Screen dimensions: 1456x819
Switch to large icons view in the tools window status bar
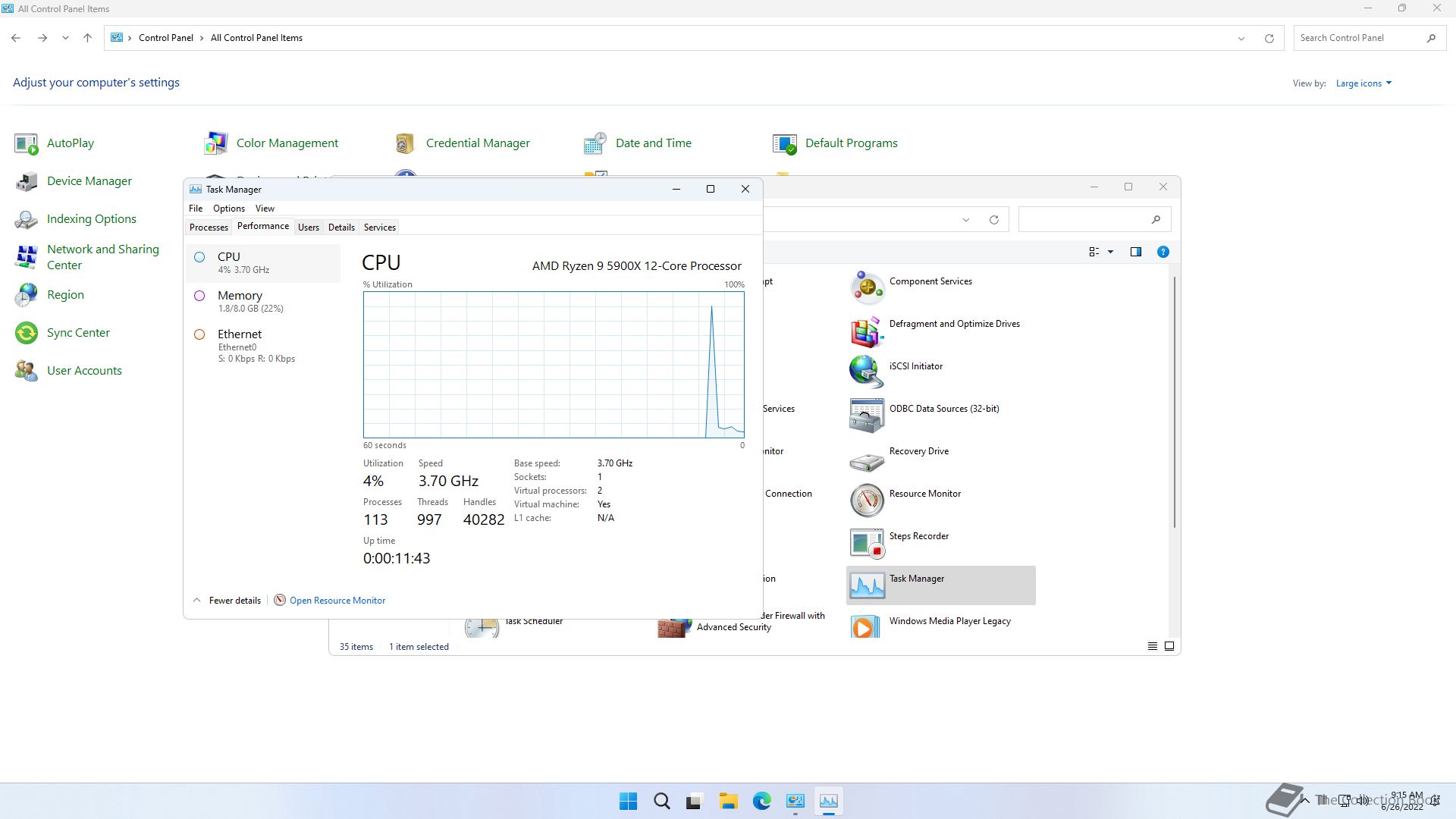pyautogui.click(x=1169, y=646)
